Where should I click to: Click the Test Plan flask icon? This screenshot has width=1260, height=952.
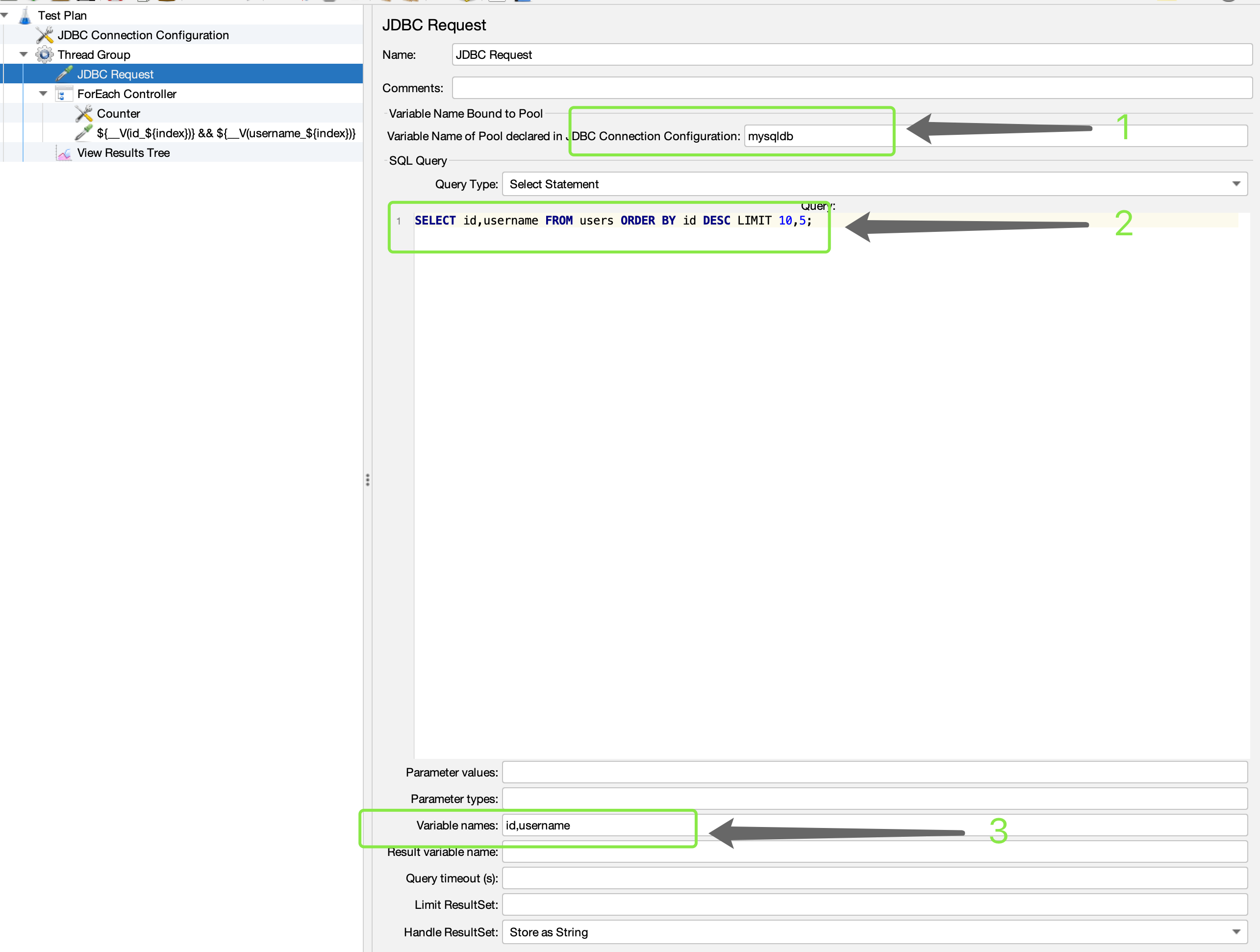coord(25,16)
